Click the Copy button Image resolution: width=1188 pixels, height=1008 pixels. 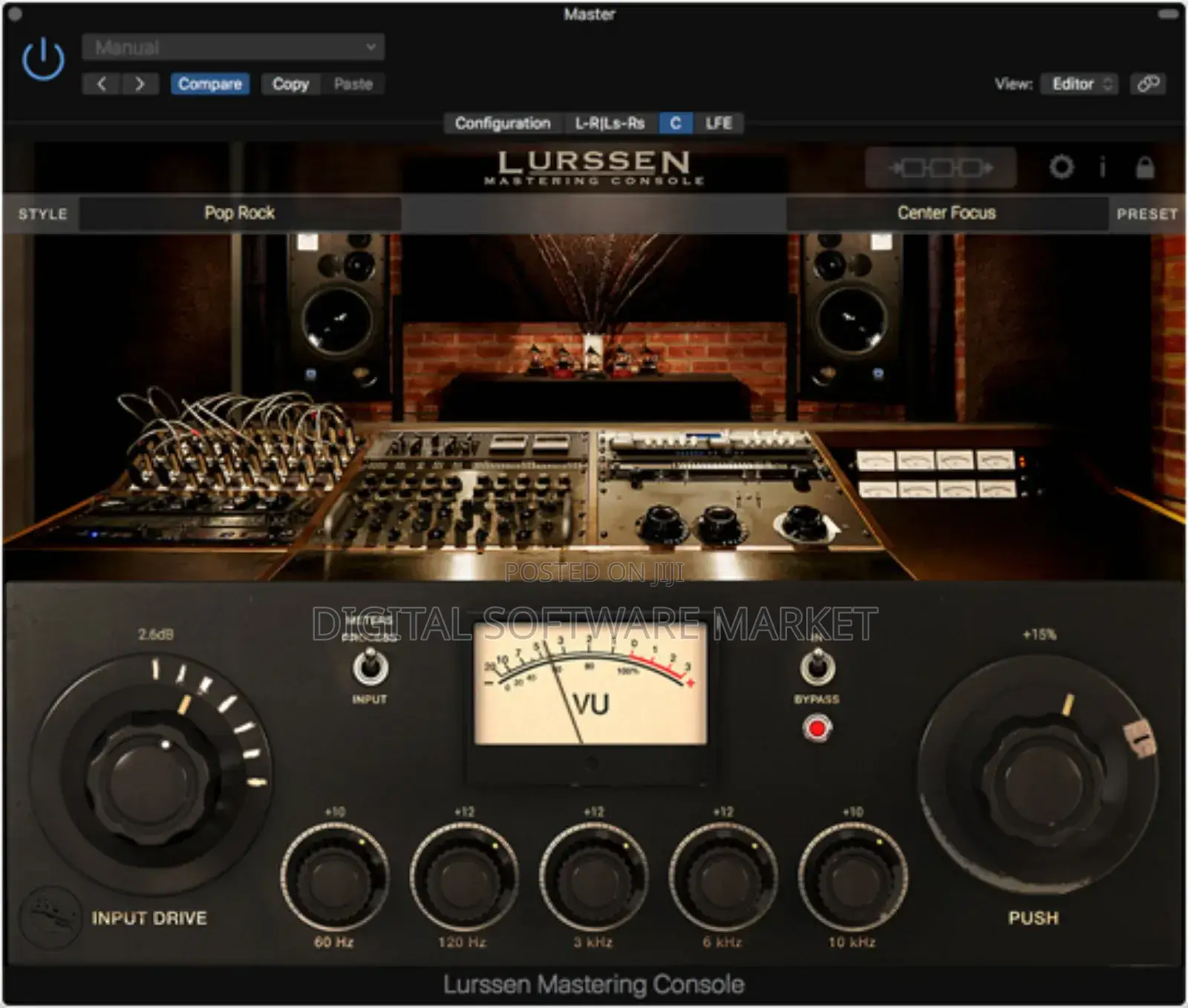click(290, 84)
